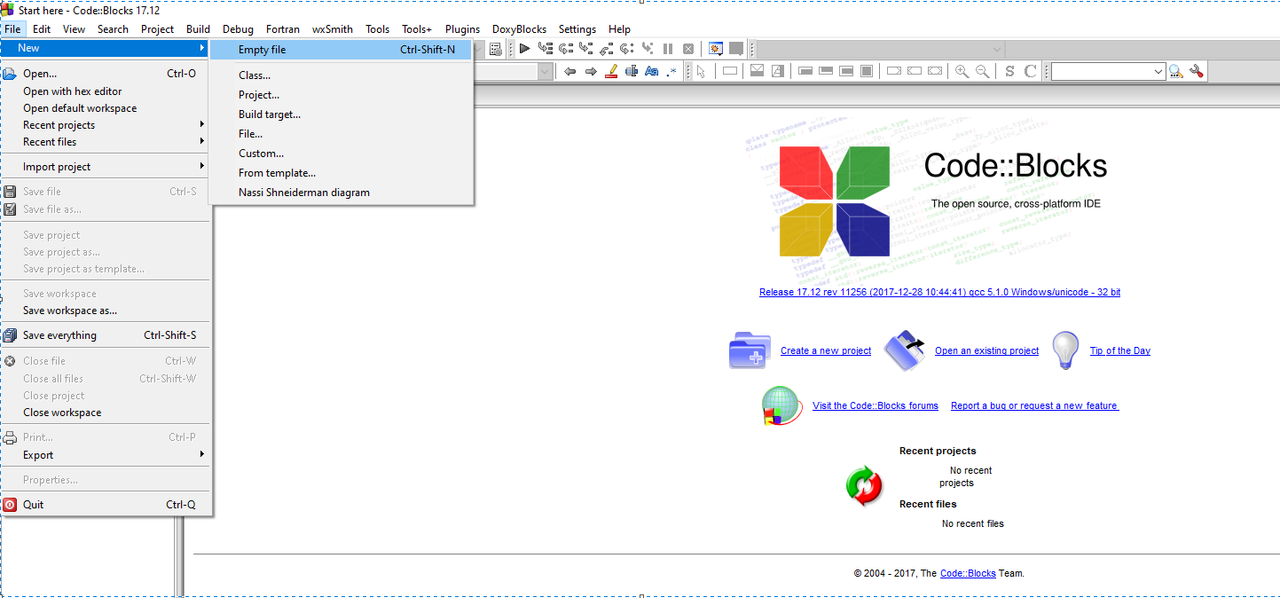Click the Highlight marker pen icon
The image size is (1280, 598).
coord(612,71)
